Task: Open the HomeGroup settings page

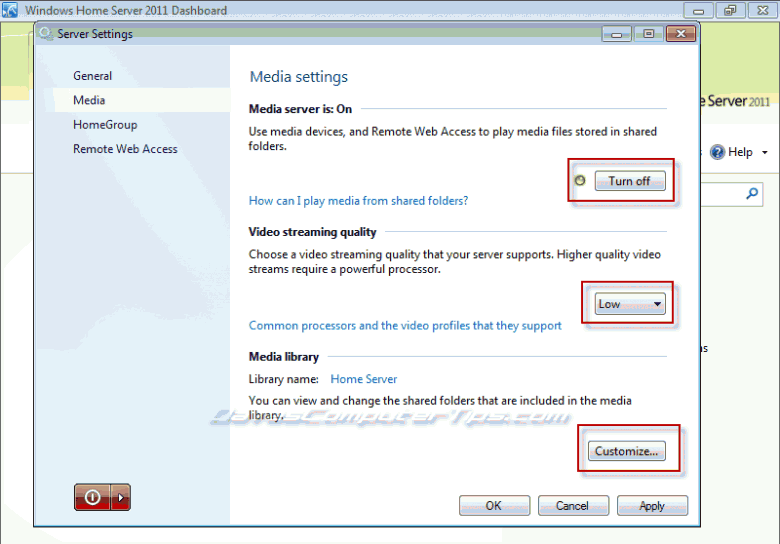Action: click(x=105, y=125)
